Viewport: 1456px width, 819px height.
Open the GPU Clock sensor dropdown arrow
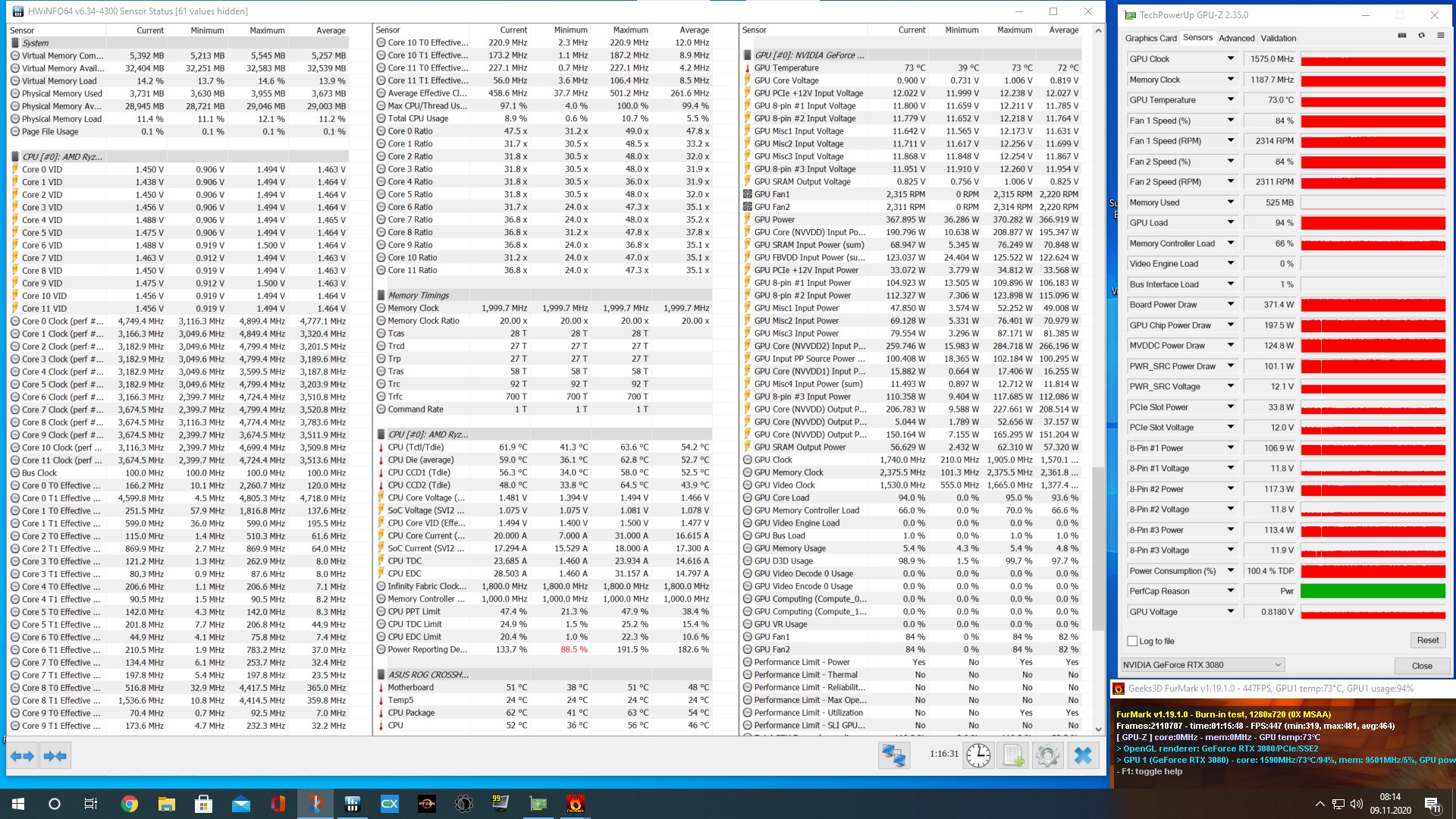(x=1231, y=59)
